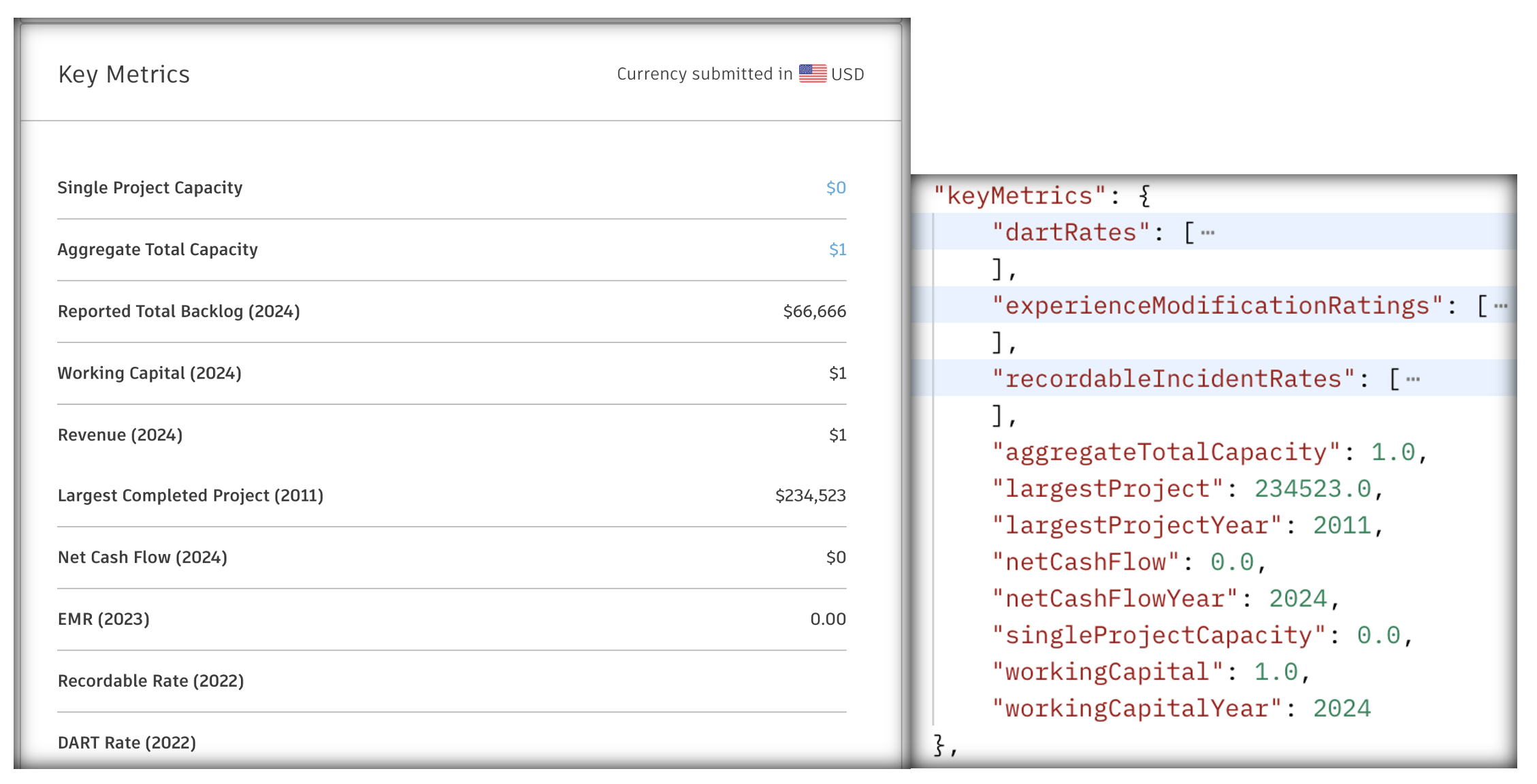This screenshot has width=1537, height=784.
Task: Click the "workingCapital" JSON key
Action: tap(1107, 673)
